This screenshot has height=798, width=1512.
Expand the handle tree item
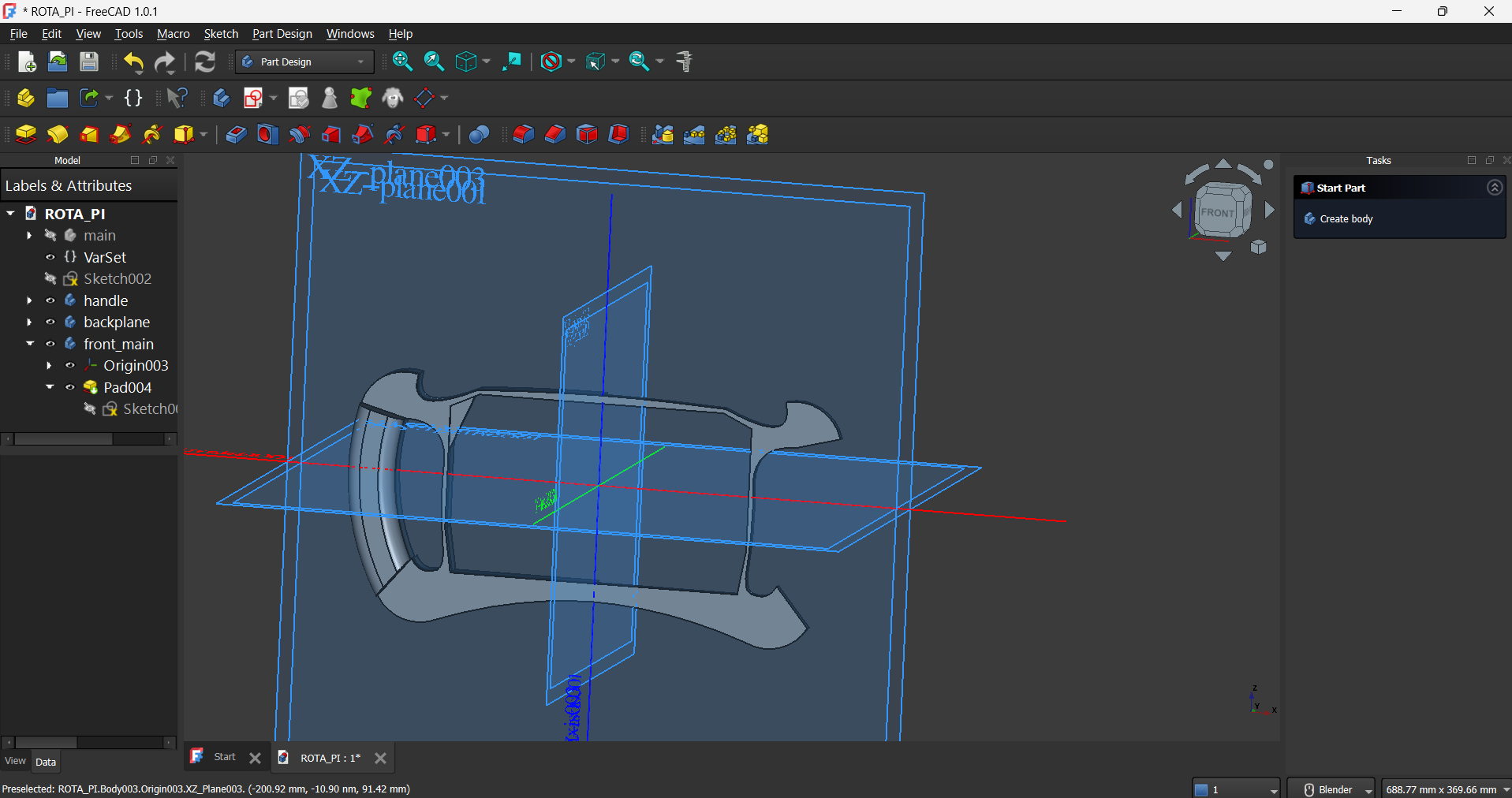click(29, 300)
